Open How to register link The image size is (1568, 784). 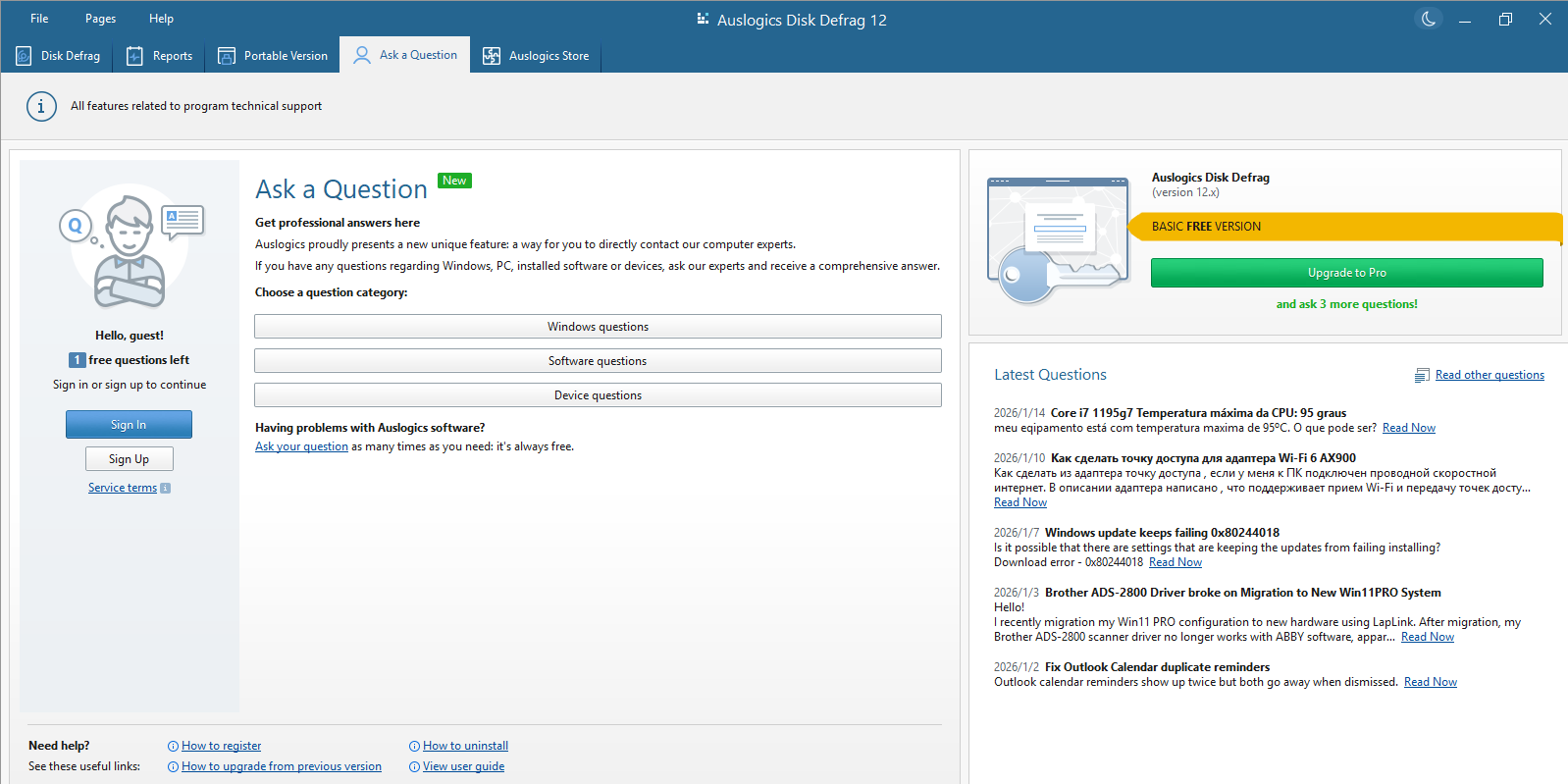tap(221, 746)
